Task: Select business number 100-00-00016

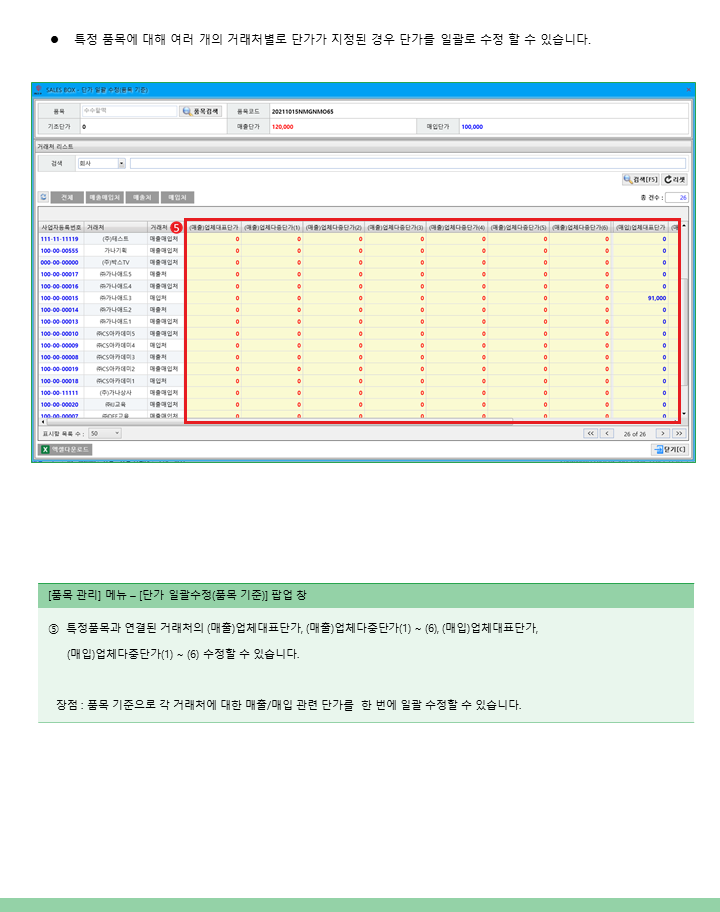Action: 59,286
